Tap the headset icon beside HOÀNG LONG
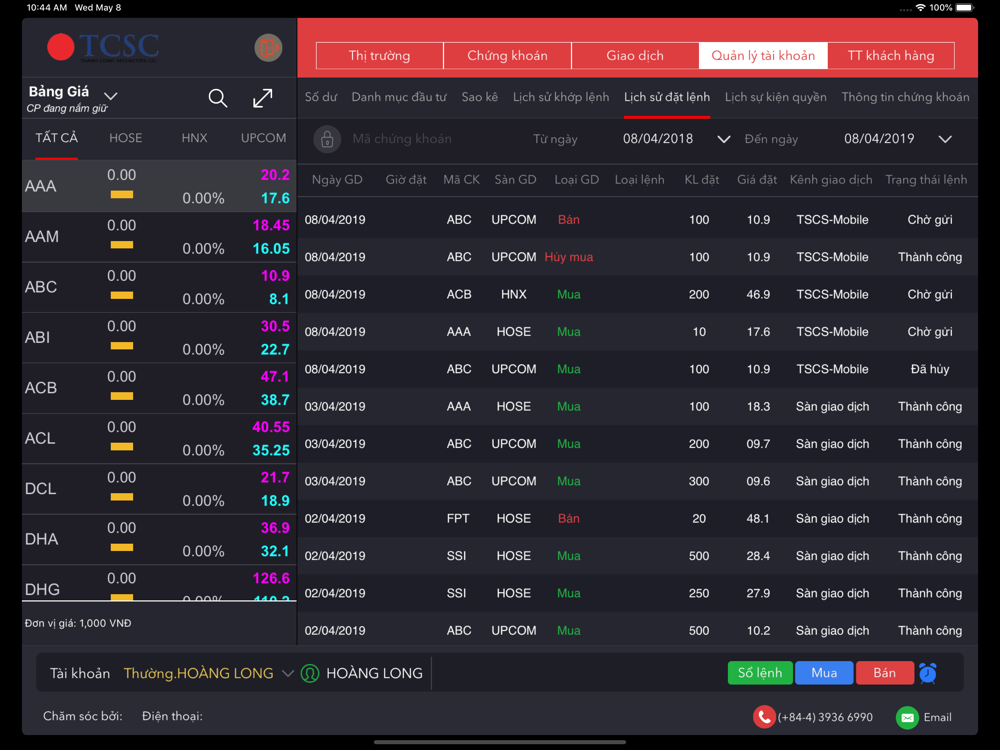1000x750 pixels. click(310, 674)
